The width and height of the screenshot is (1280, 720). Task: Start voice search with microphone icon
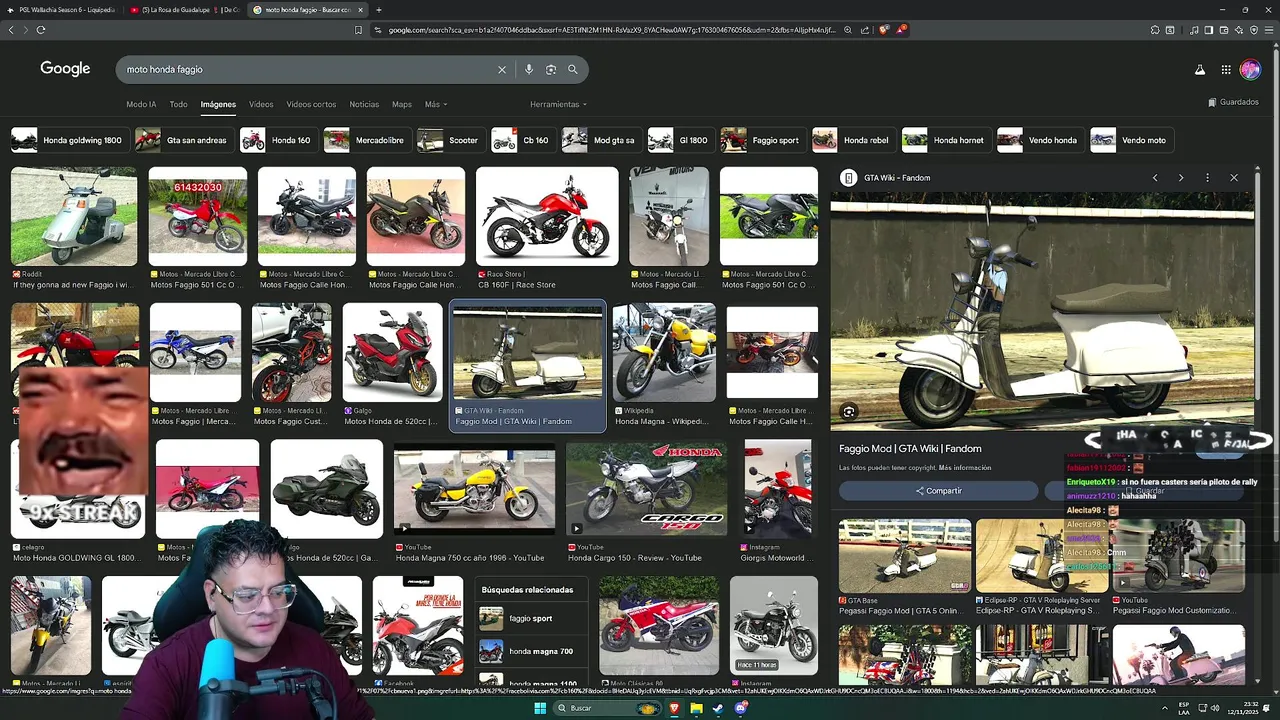click(529, 69)
